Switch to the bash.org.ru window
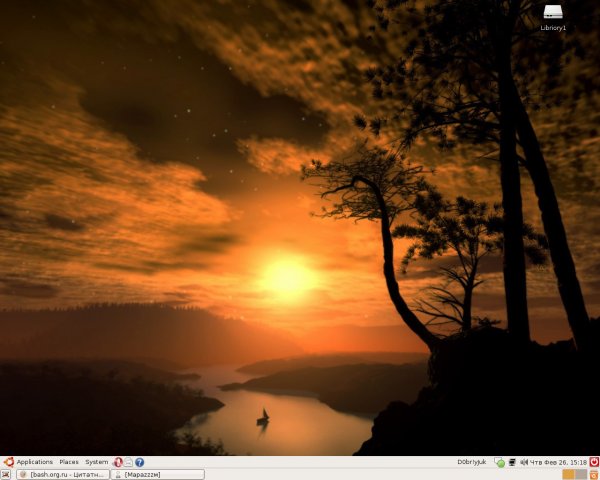600x480 pixels. [x=61, y=474]
